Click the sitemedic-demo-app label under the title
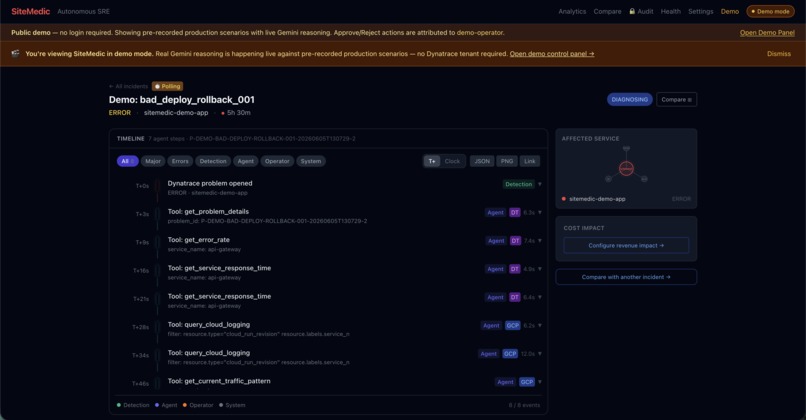 pyautogui.click(x=176, y=113)
